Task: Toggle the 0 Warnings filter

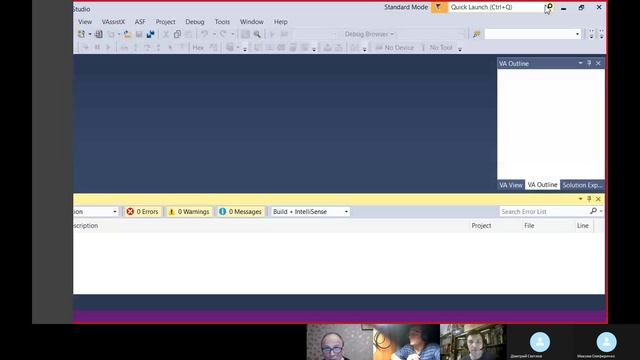Action: [189, 211]
